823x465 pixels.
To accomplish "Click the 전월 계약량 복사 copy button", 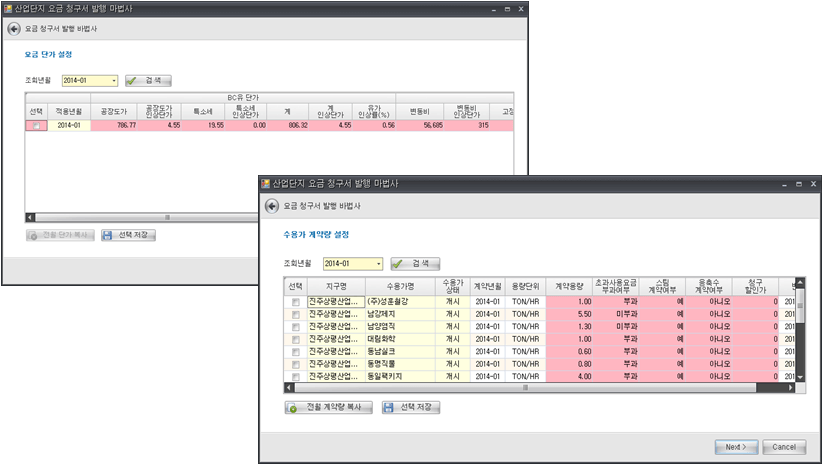I will tap(329, 408).
